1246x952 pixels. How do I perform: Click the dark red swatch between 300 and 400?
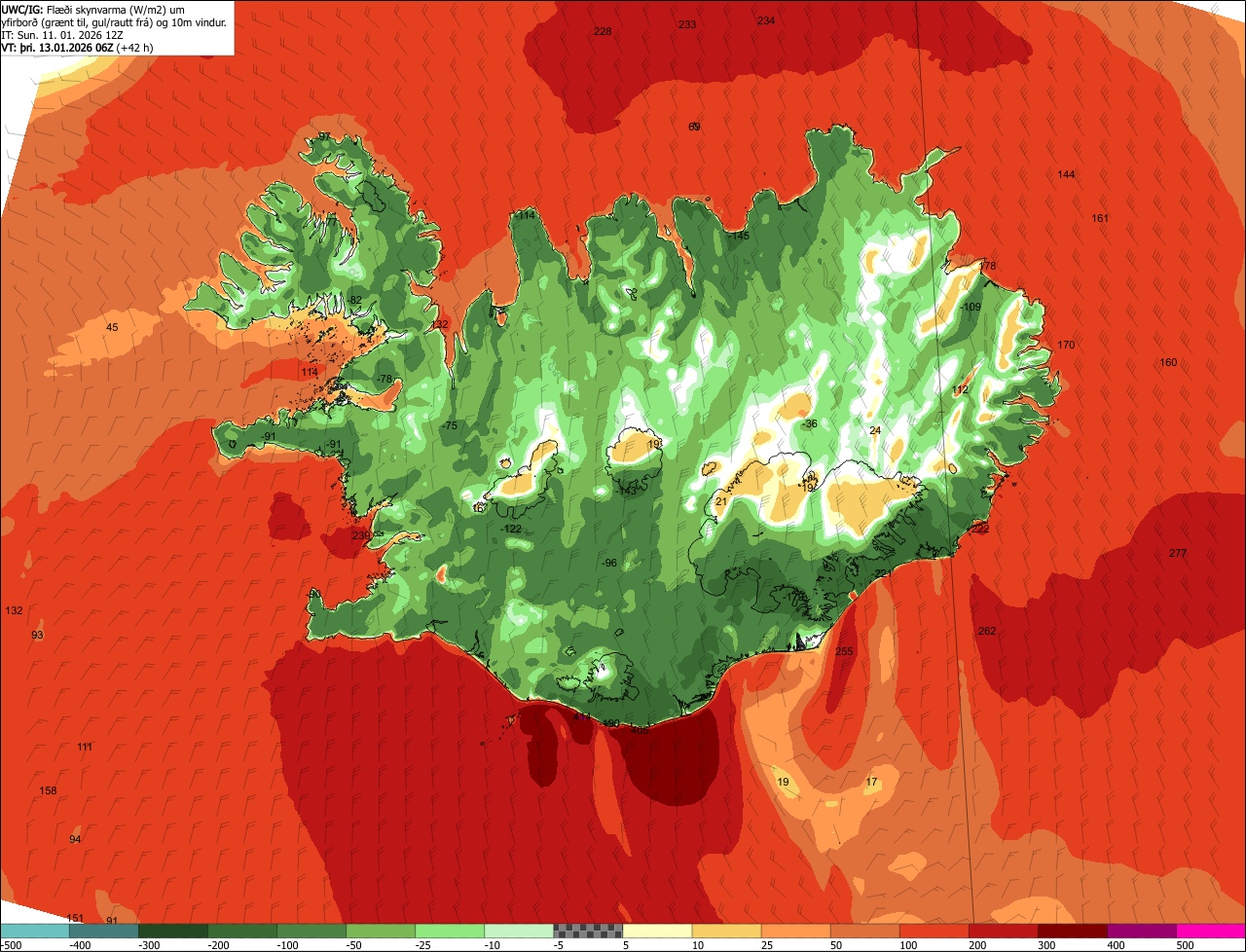(1072, 932)
